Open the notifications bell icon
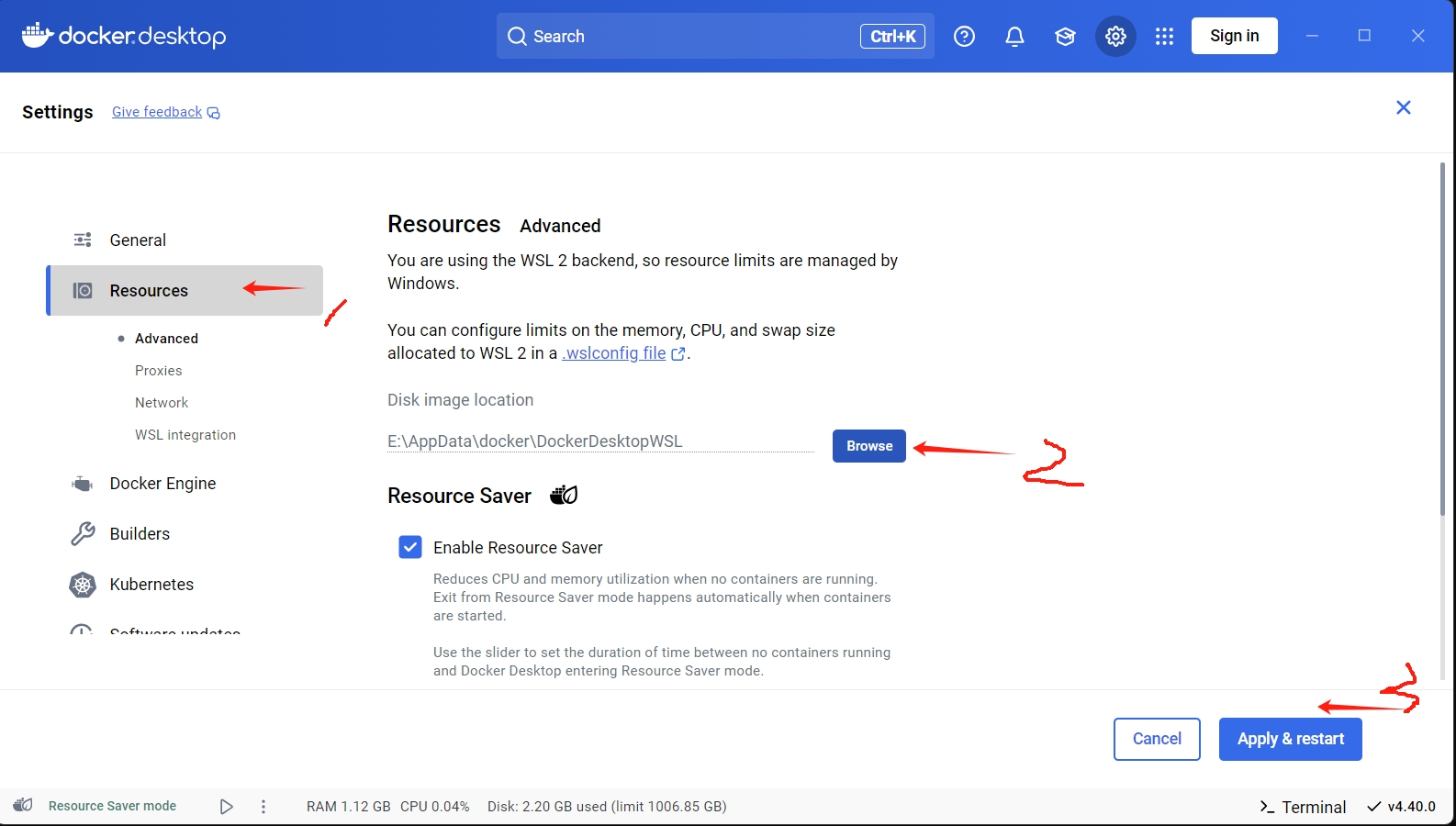The width and height of the screenshot is (1456, 826). coord(1014,36)
